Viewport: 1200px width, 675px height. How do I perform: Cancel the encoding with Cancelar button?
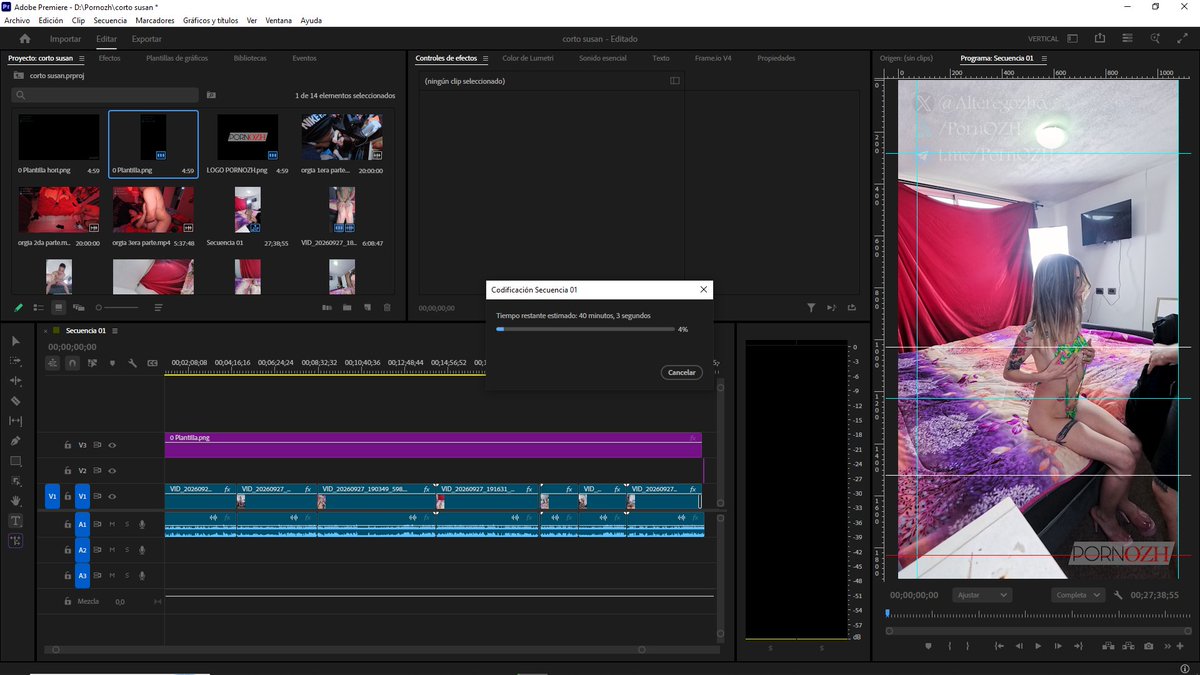681,372
